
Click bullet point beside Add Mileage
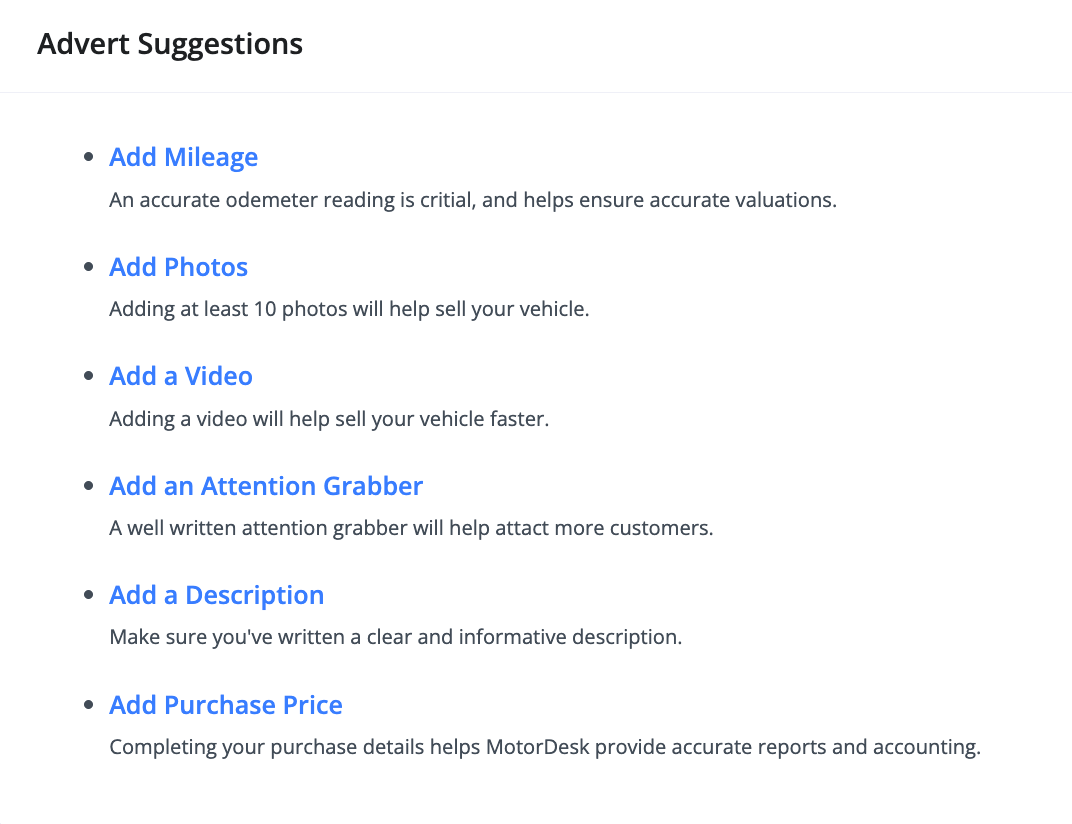88,157
